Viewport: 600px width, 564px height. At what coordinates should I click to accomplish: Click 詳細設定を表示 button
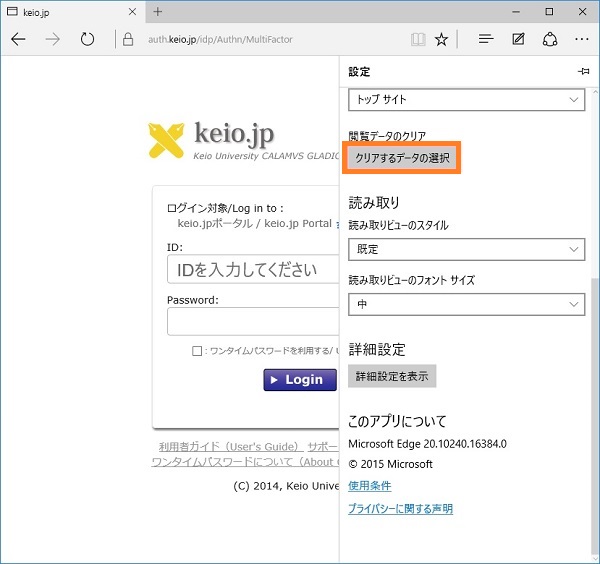coord(392,376)
